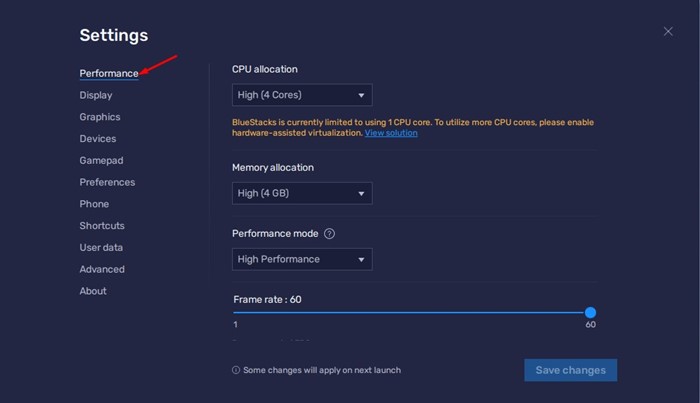Click the Performance mode help question icon
The height and width of the screenshot is (403, 700).
pyautogui.click(x=329, y=234)
